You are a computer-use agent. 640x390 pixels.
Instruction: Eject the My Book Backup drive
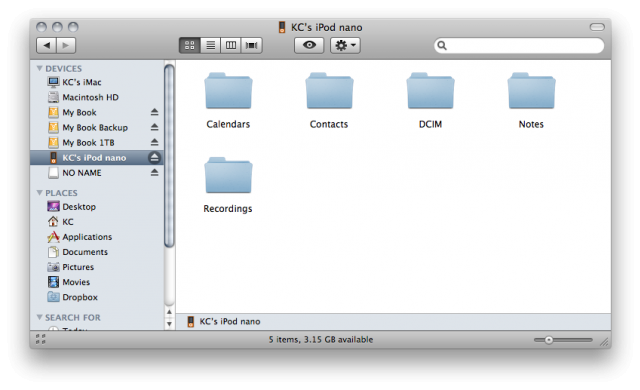point(154,127)
